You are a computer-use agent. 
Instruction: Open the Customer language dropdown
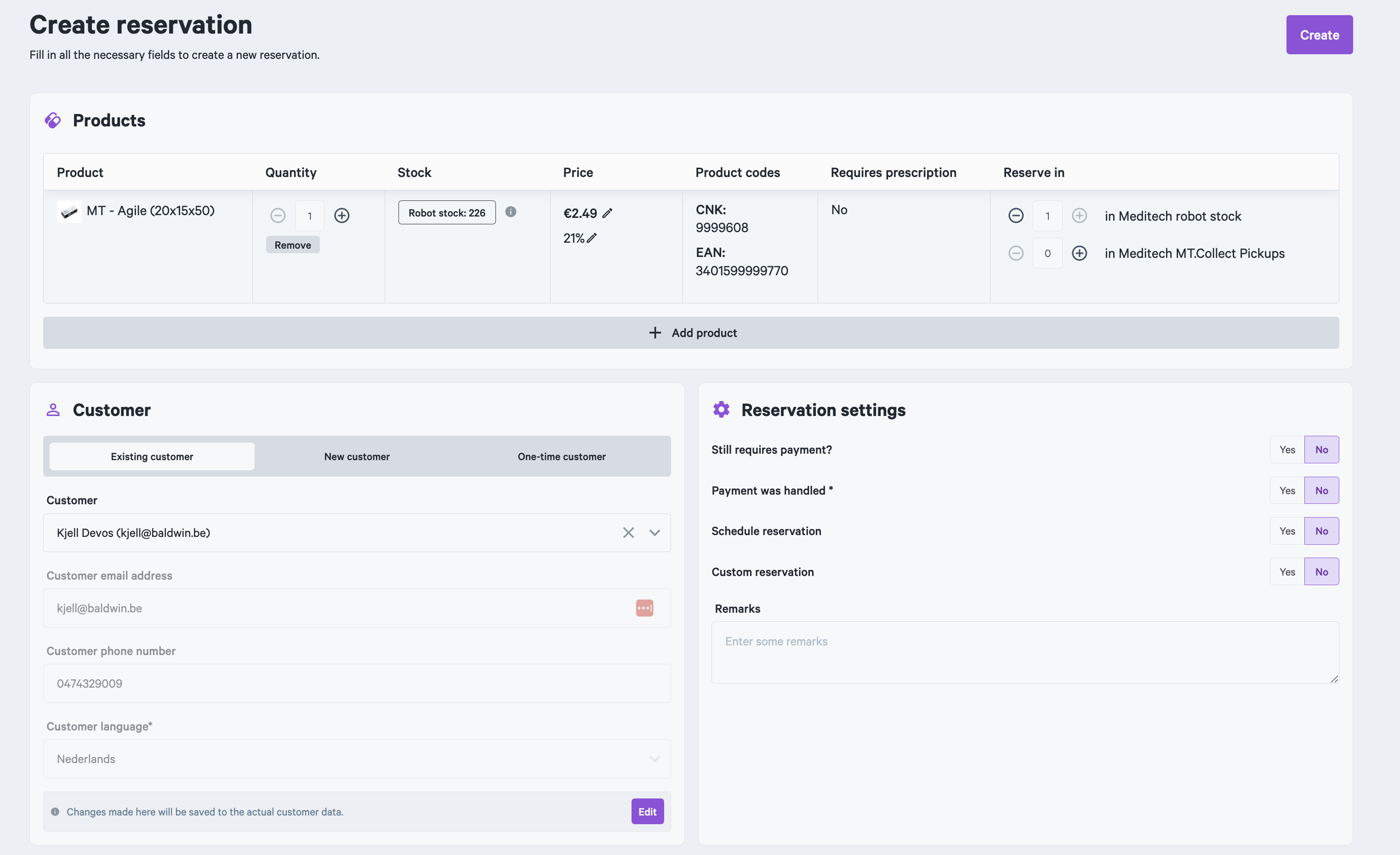coord(357,759)
